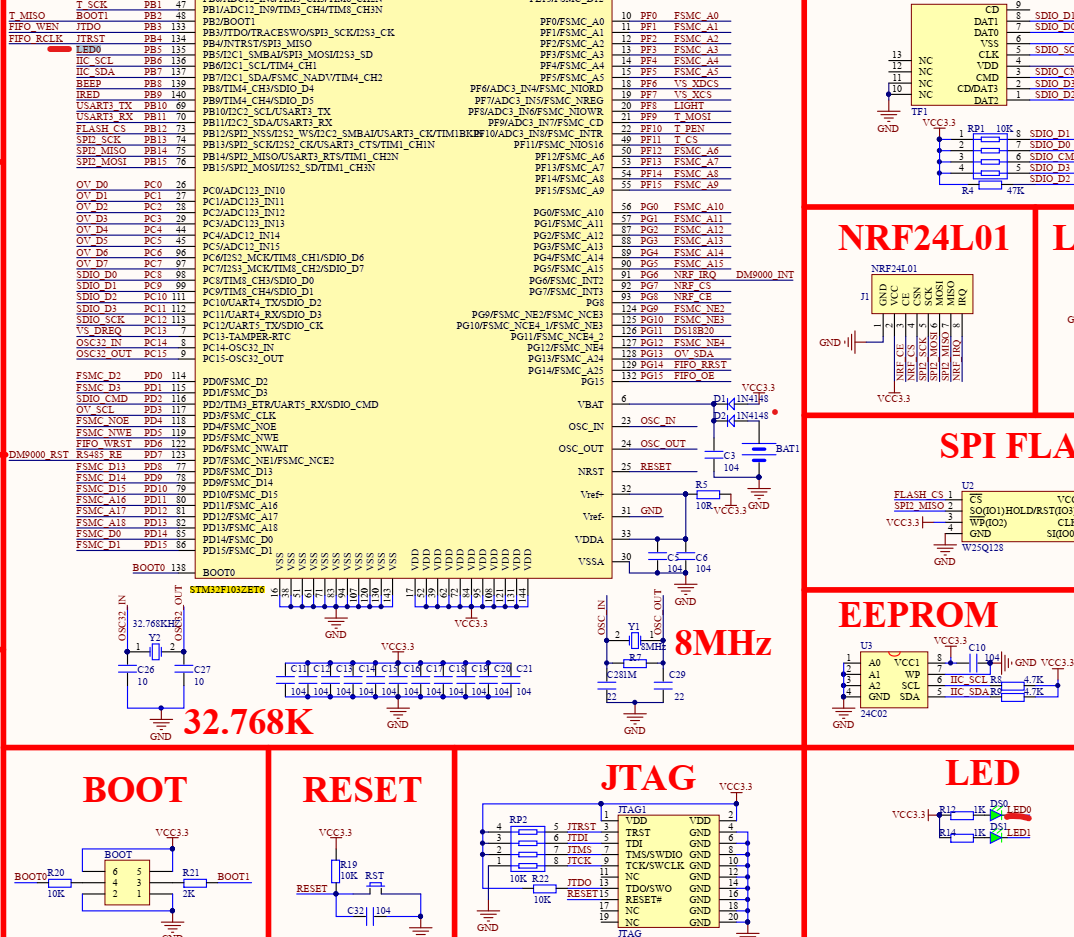Select capacitor C32 in the RESET circuit

371,916
